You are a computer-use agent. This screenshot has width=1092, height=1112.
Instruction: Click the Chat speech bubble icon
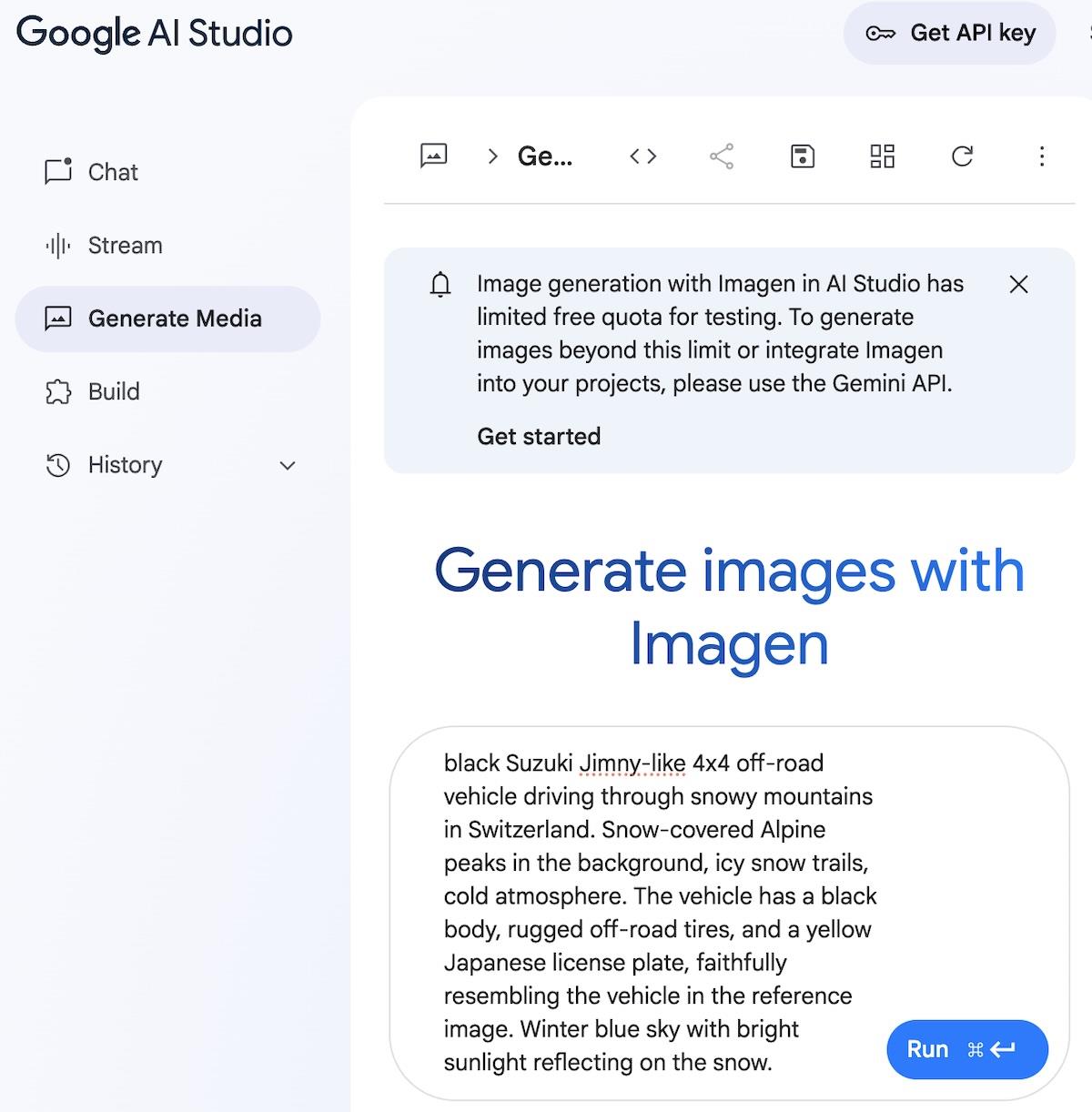(58, 171)
